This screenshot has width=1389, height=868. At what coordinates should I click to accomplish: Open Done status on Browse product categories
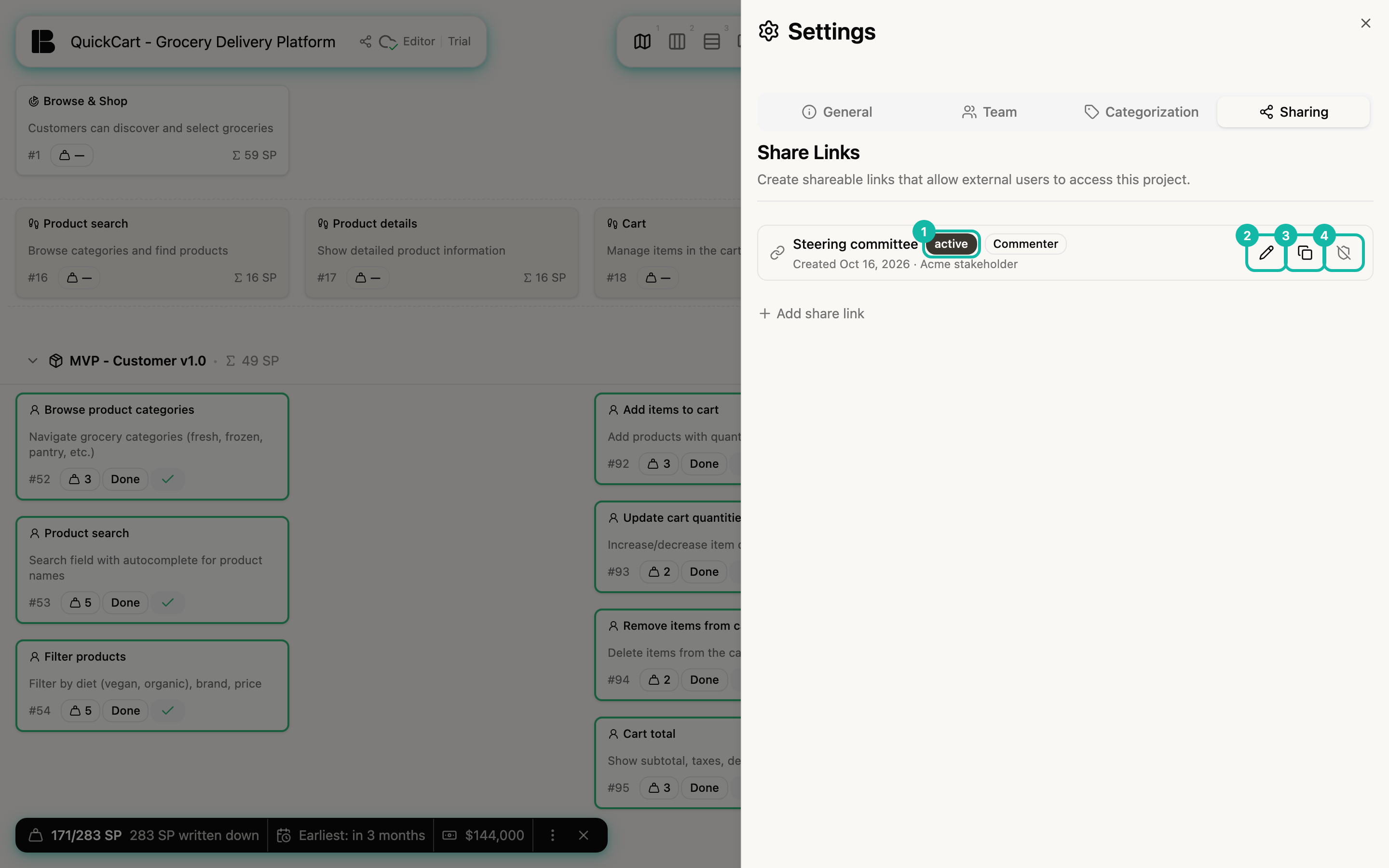point(125,479)
